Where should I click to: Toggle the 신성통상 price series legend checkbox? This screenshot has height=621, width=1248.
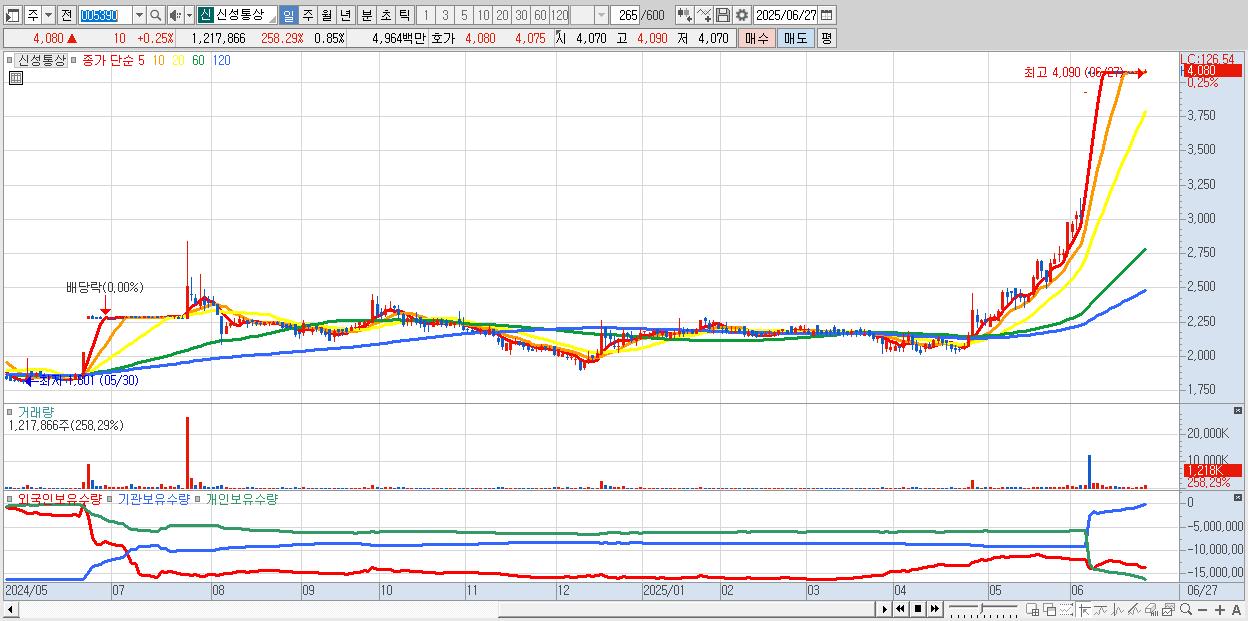pos(12,60)
